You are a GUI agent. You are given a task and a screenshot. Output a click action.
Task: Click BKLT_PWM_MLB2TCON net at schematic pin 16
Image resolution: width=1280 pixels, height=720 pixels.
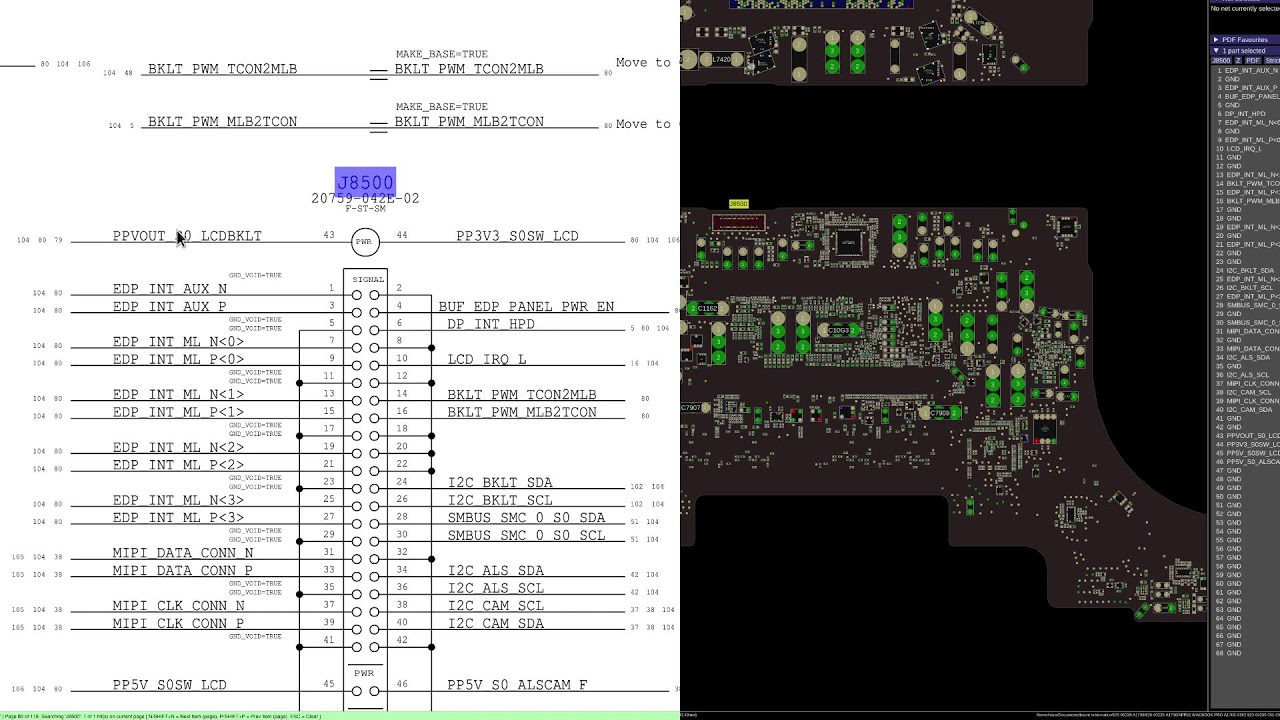(521, 412)
